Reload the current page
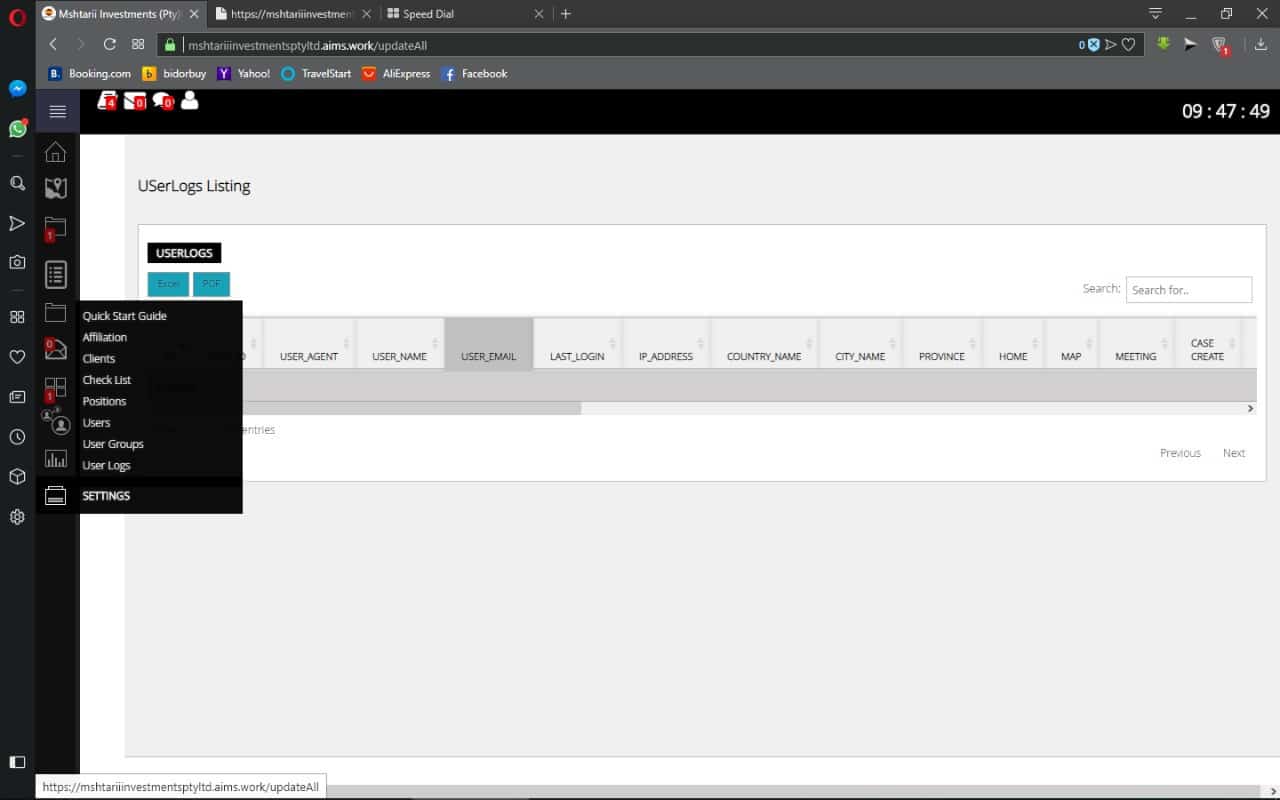Screen dimensions: 1280x800 110,45
